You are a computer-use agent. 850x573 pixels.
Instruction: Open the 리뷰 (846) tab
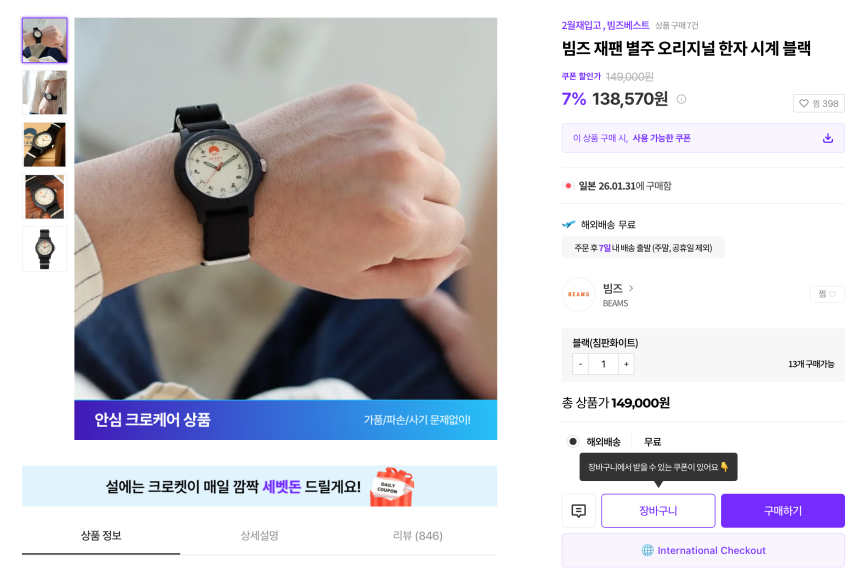click(417, 536)
